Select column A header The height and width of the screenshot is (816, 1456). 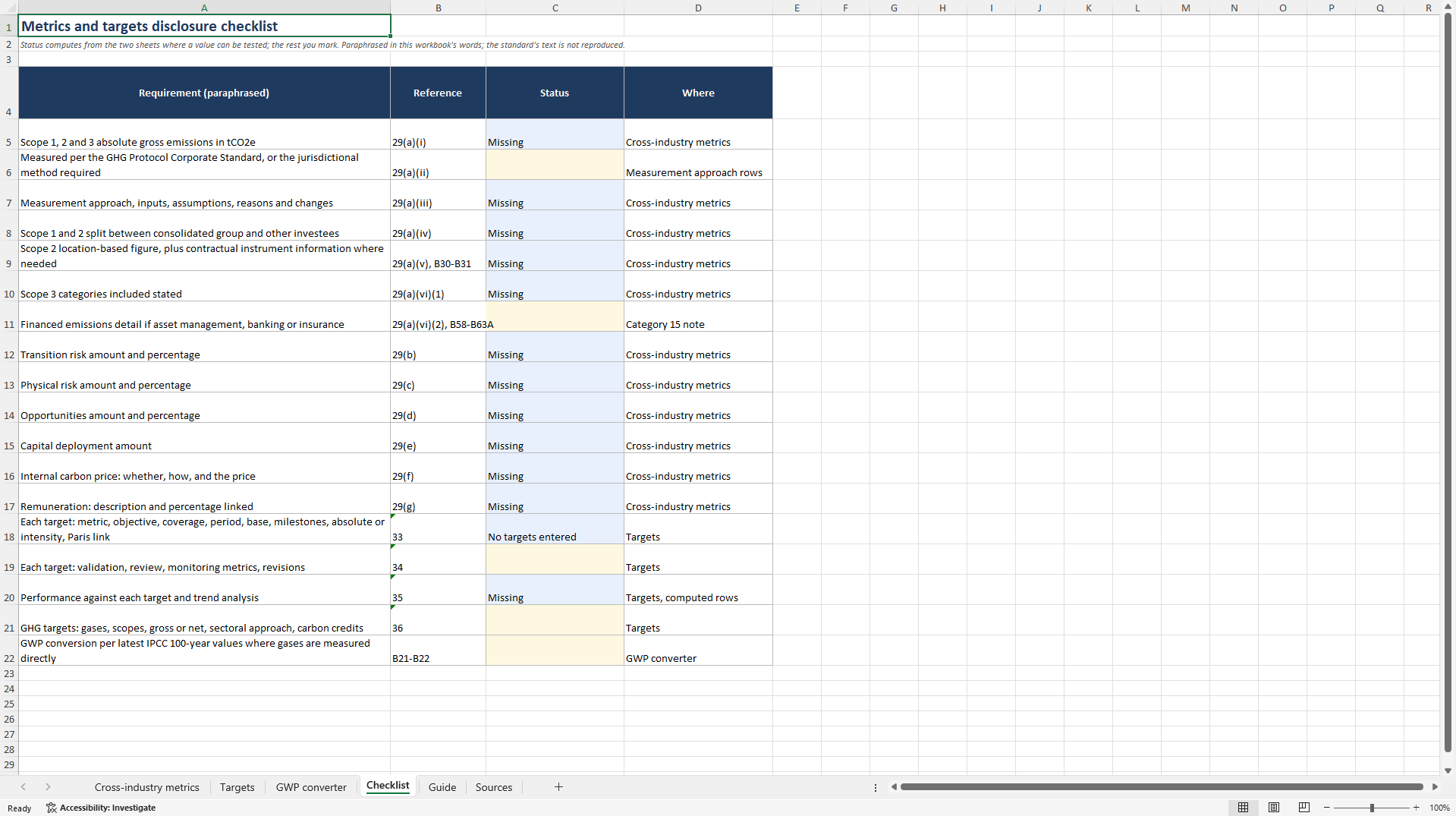pos(204,8)
